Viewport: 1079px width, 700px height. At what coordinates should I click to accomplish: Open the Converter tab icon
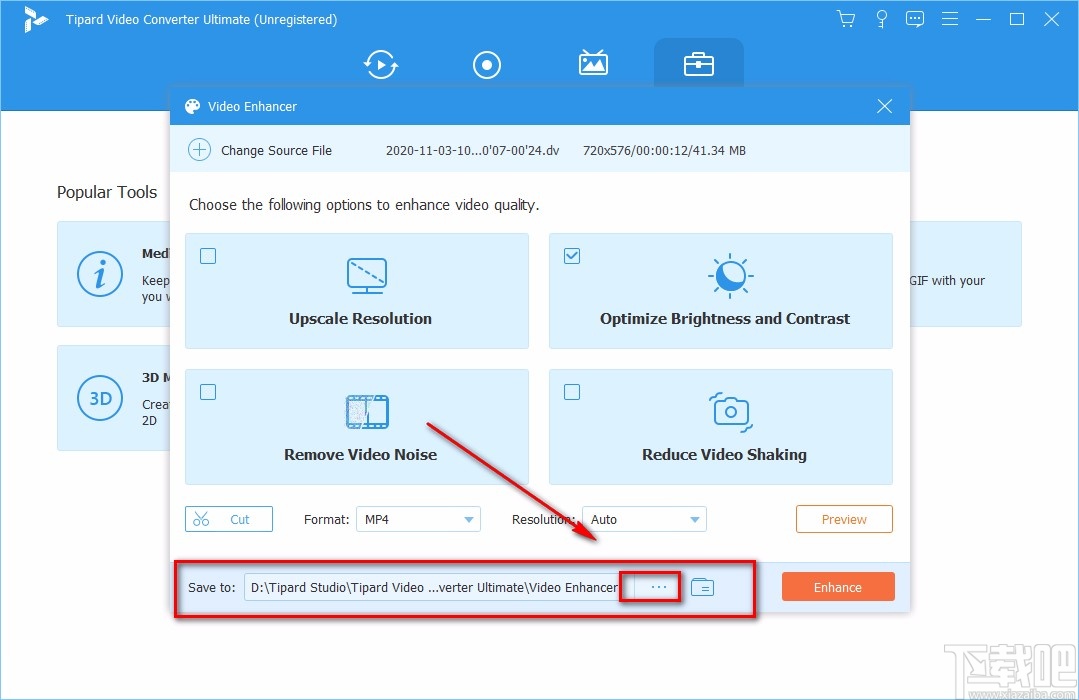(381, 65)
